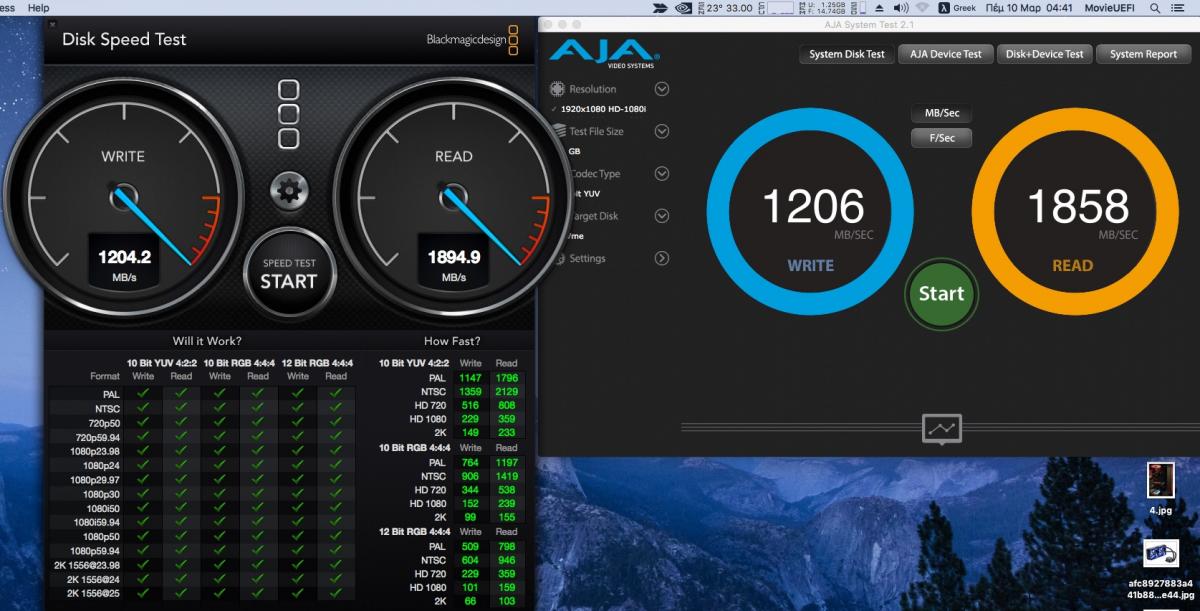The image size is (1200, 611).
Task: Click the middle rounded square between the gauges
Action: coord(289,115)
